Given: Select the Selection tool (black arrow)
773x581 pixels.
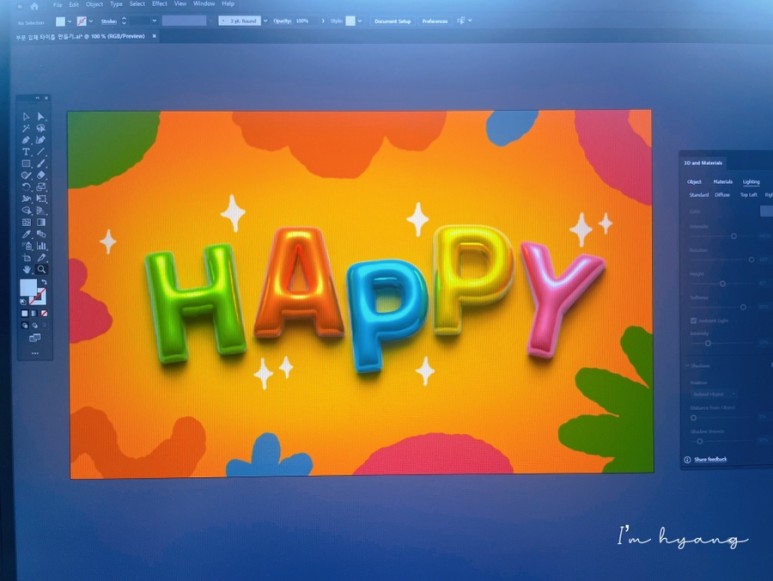Looking at the screenshot, I should 26,117.
